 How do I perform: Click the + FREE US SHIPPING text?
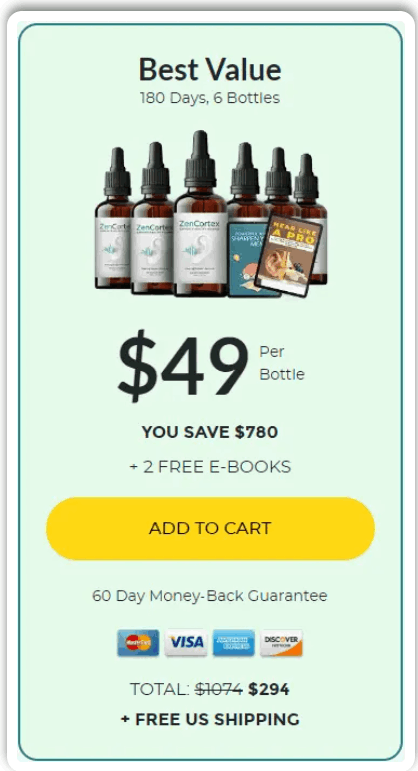210,719
